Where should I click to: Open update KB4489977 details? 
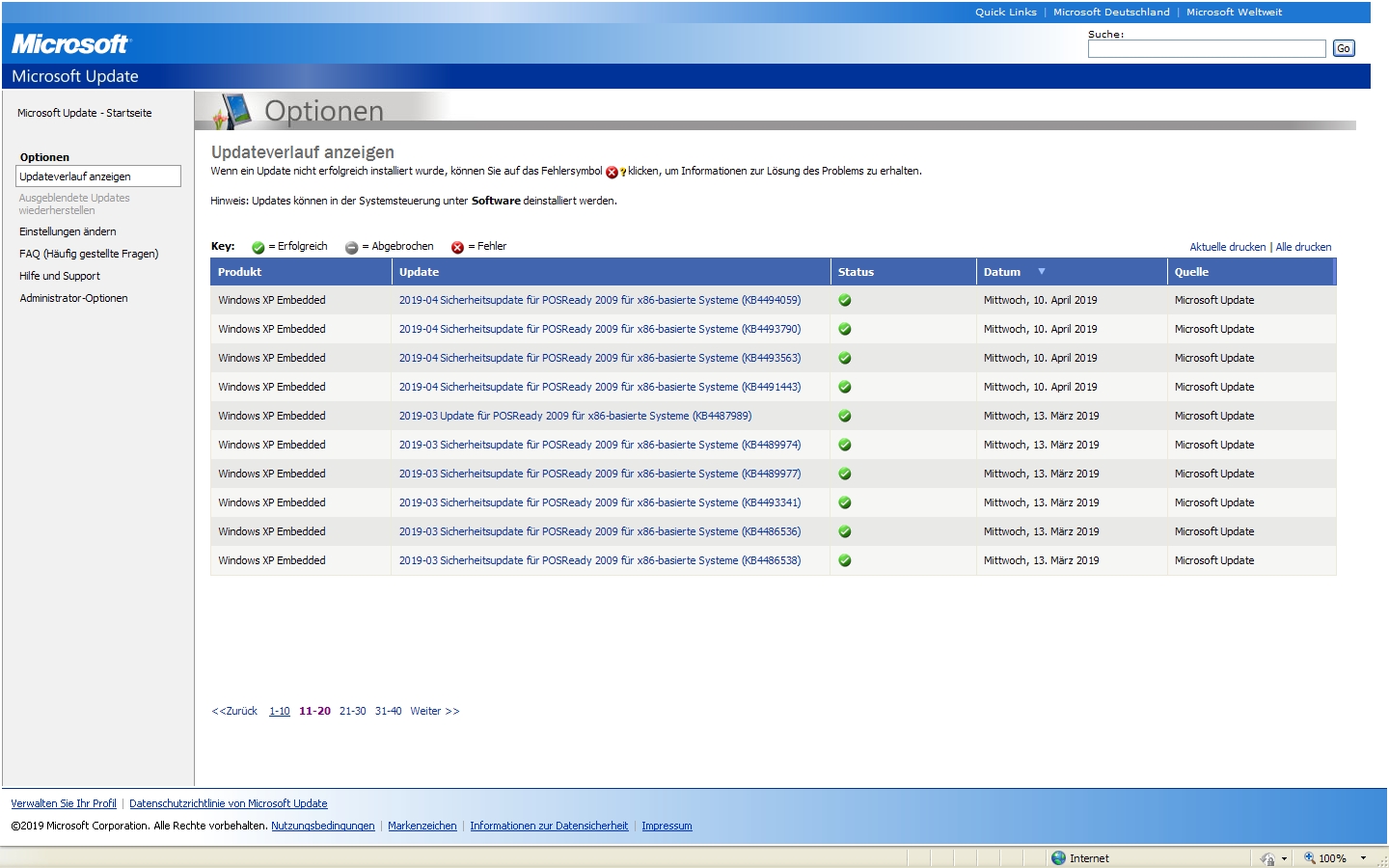coord(600,474)
